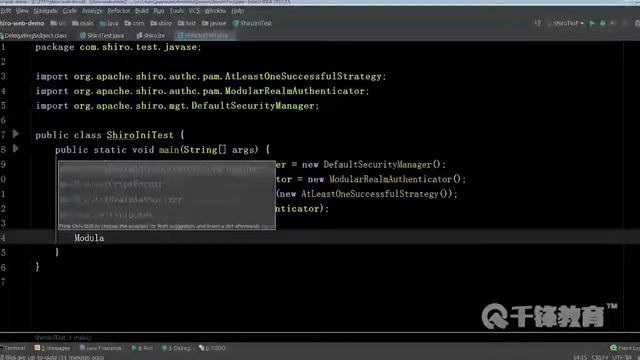The image size is (640, 360).
Task: Select second suggestion in autocomplete popup
Action: (167, 184)
